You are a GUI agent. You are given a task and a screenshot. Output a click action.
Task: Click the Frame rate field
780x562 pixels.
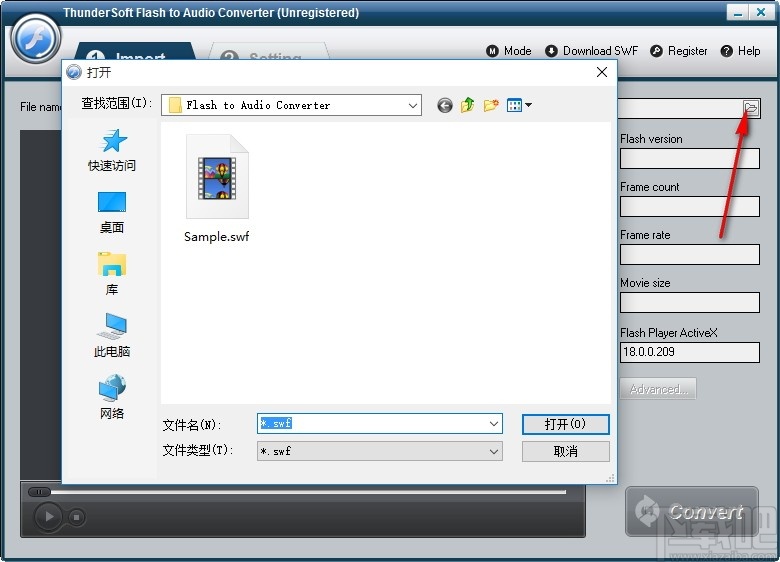(x=689, y=255)
